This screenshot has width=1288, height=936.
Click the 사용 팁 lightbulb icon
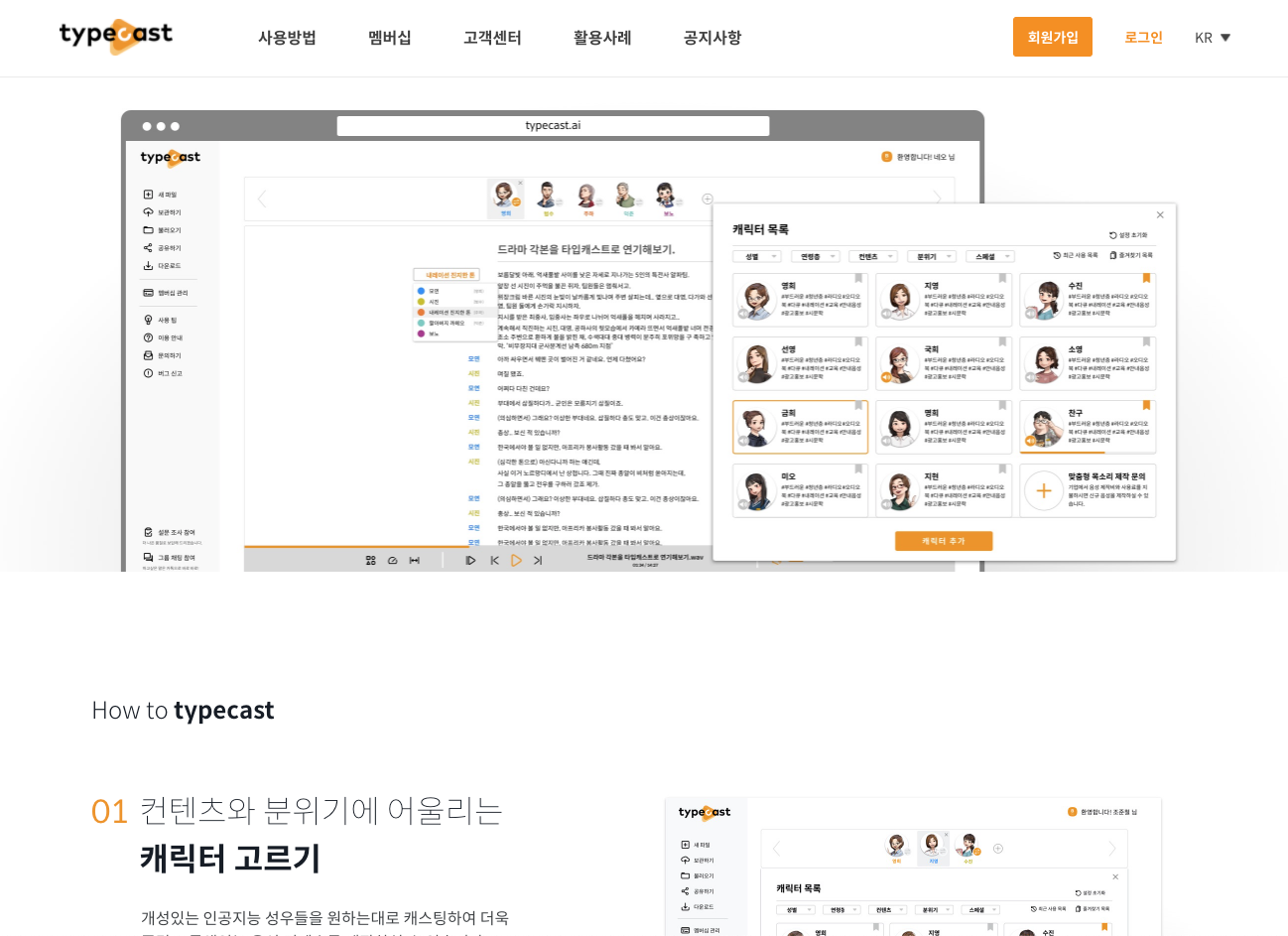[148, 321]
